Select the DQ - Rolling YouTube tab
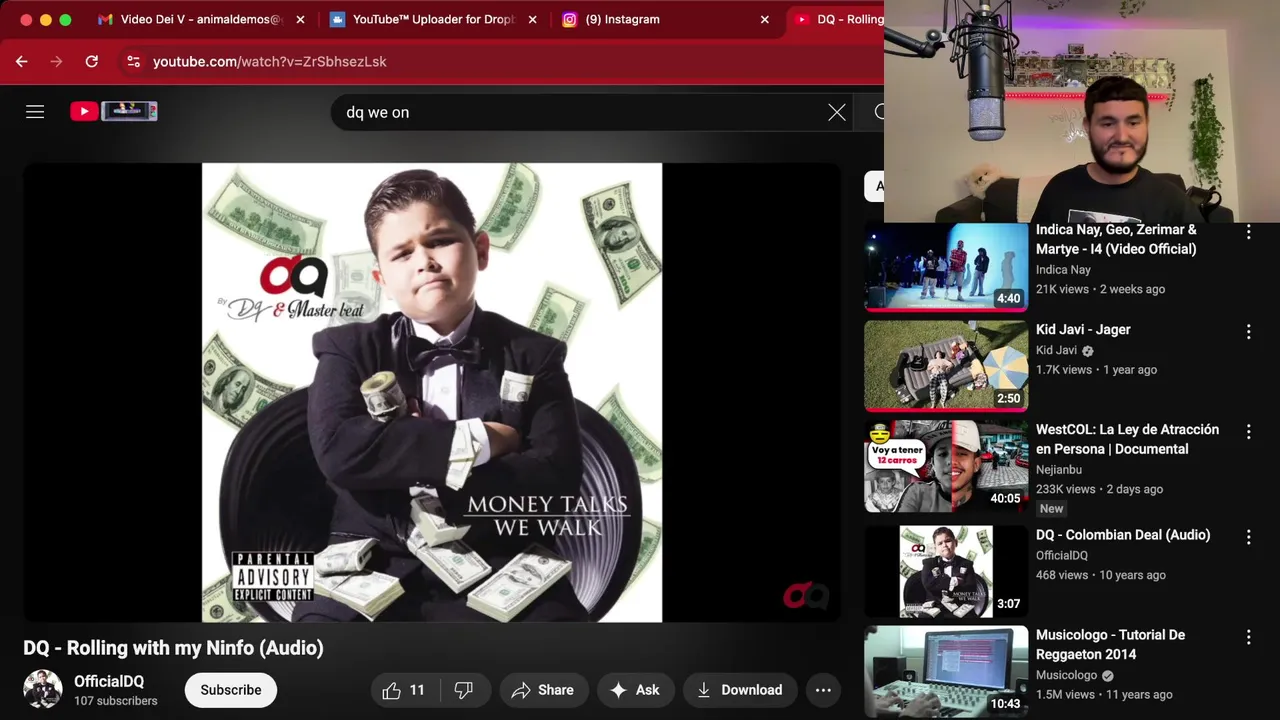Image resolution: width=1280 pixels, height=720 pixels. (x=838, y=19)
